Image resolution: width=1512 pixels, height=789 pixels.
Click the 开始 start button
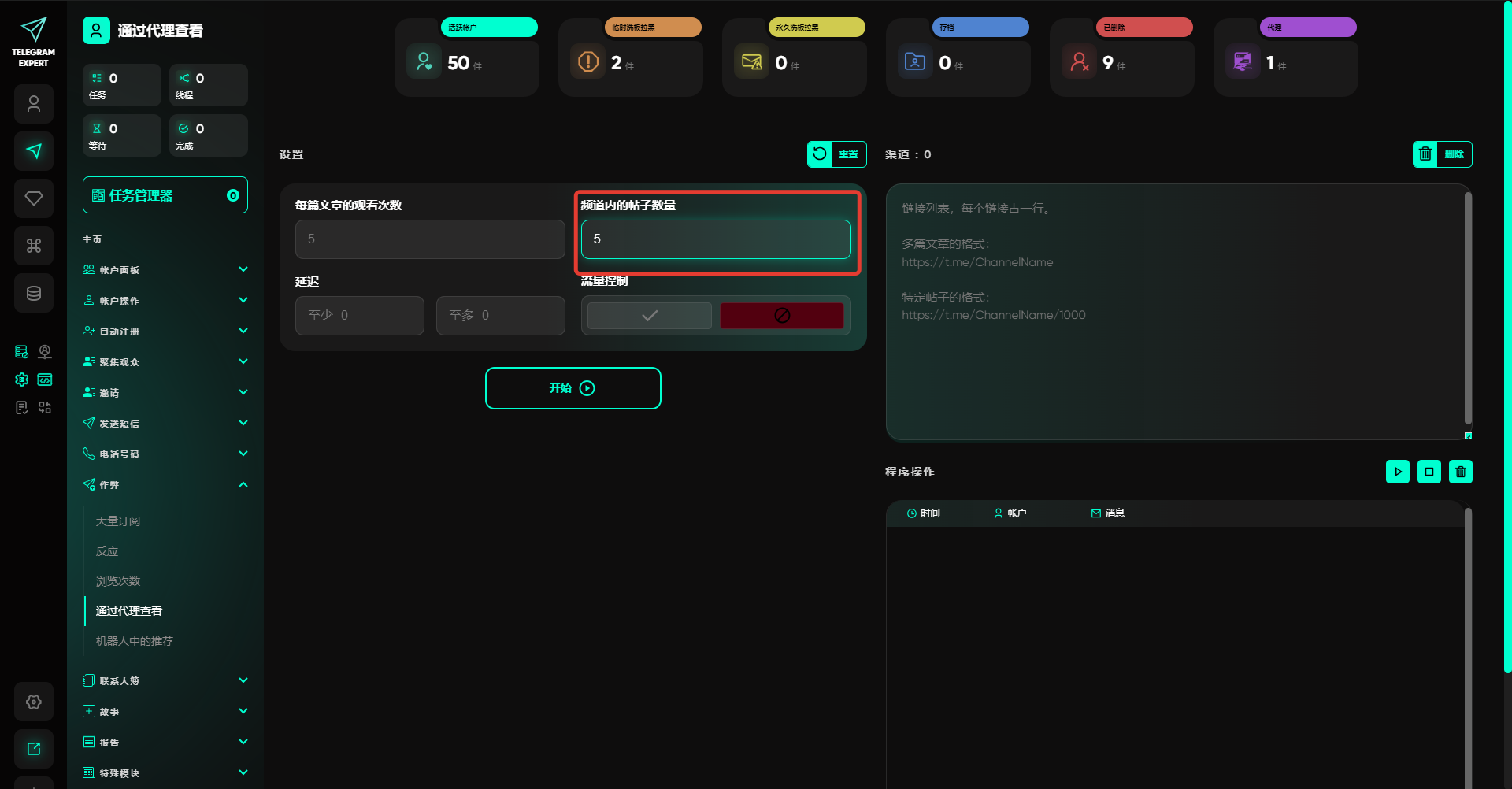click(x=573, y=388)
